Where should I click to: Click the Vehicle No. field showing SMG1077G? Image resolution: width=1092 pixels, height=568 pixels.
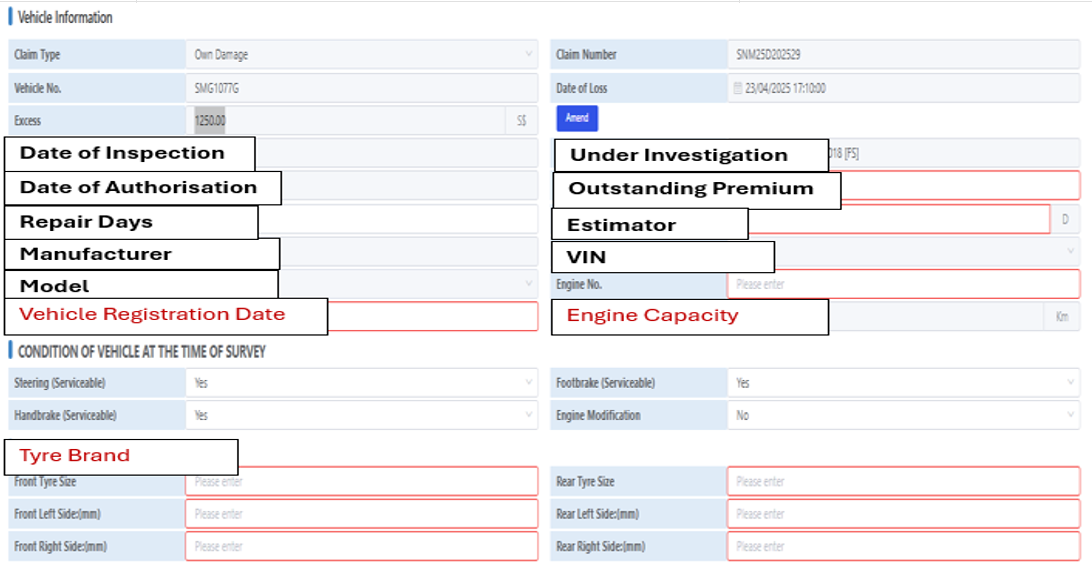click(x=361, y=88)
